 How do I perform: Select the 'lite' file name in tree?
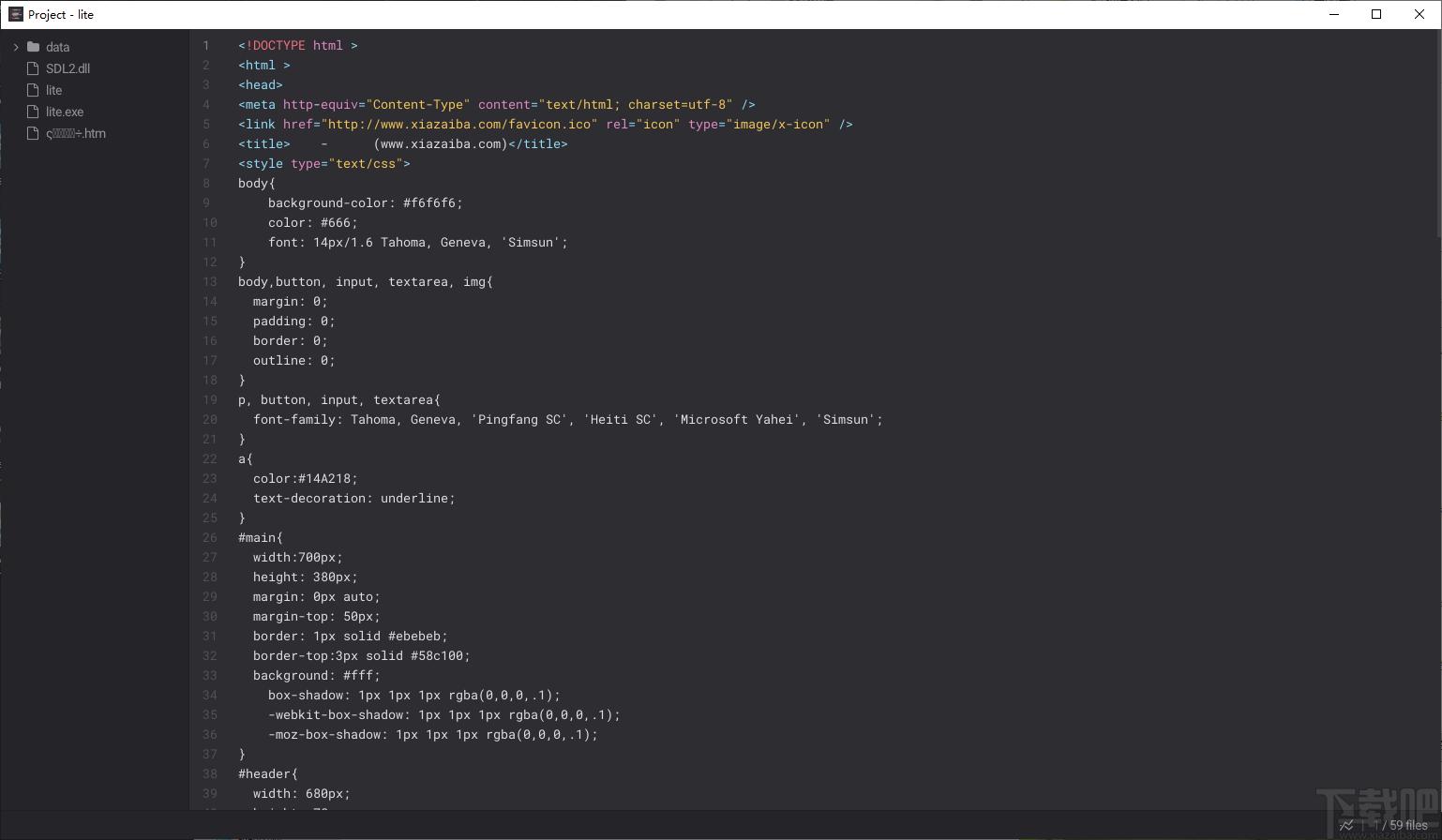(53, 90)
